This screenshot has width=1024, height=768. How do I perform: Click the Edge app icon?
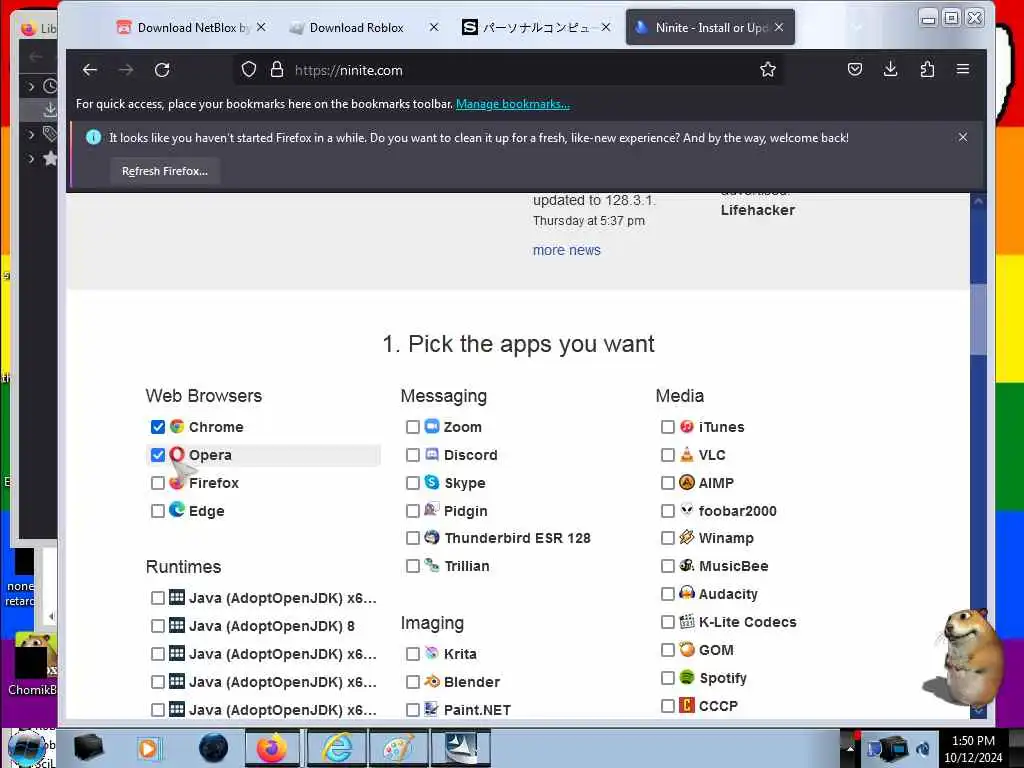(x=177, y=509)
